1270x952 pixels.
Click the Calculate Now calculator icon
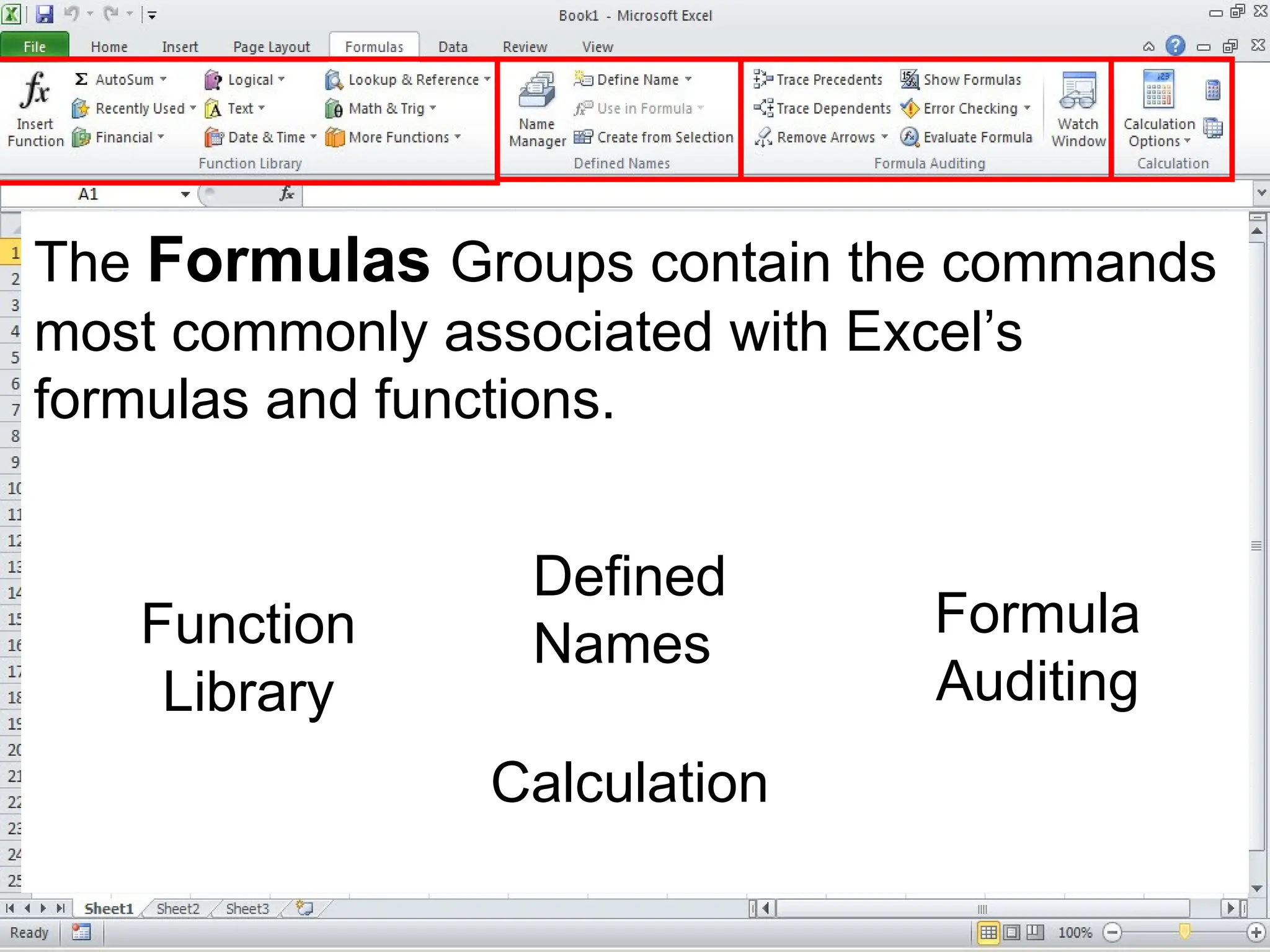click(x=1213, y=90)
